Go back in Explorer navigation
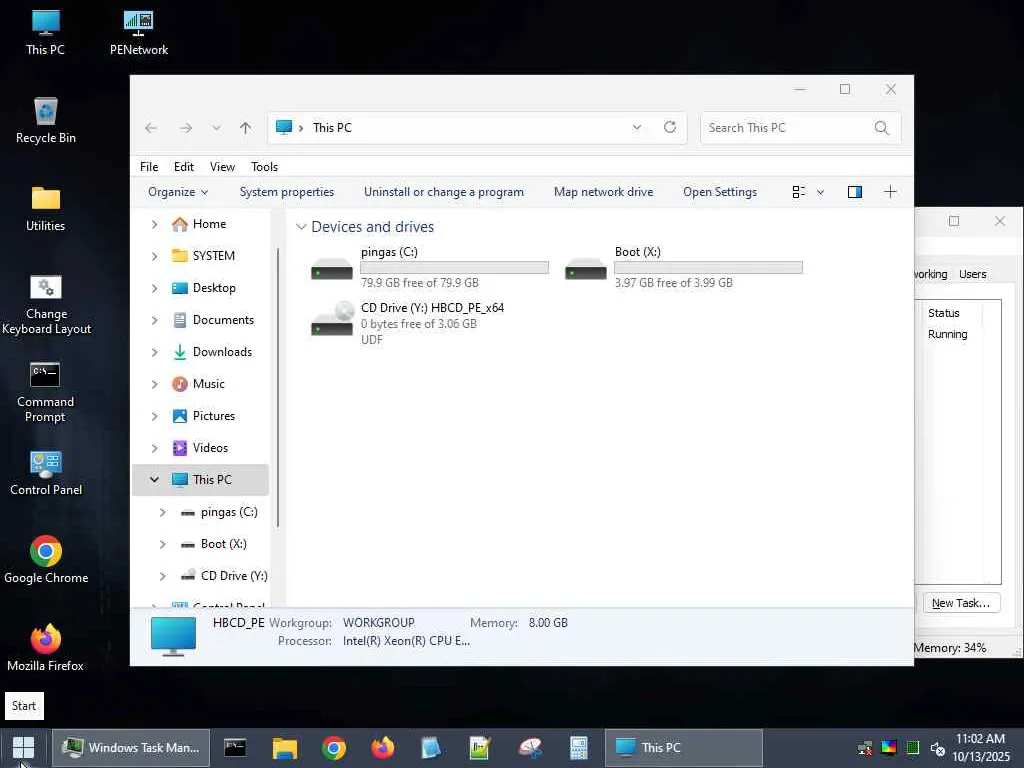Viewport: 1024px width, 768px height. [151, 128]
